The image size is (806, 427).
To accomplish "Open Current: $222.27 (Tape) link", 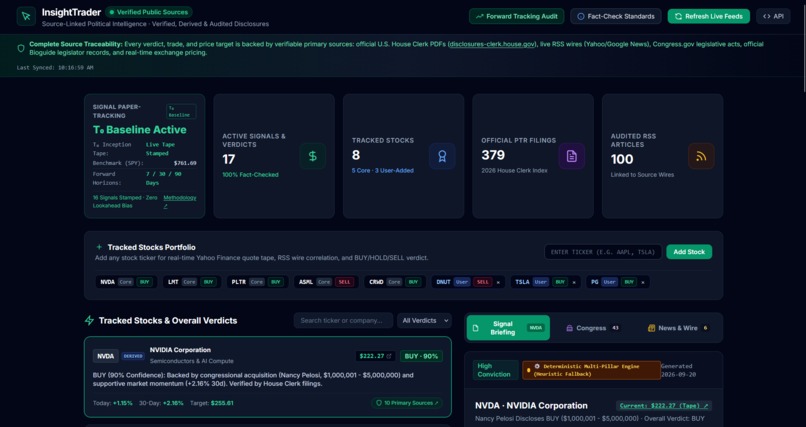I will point(664,406).
